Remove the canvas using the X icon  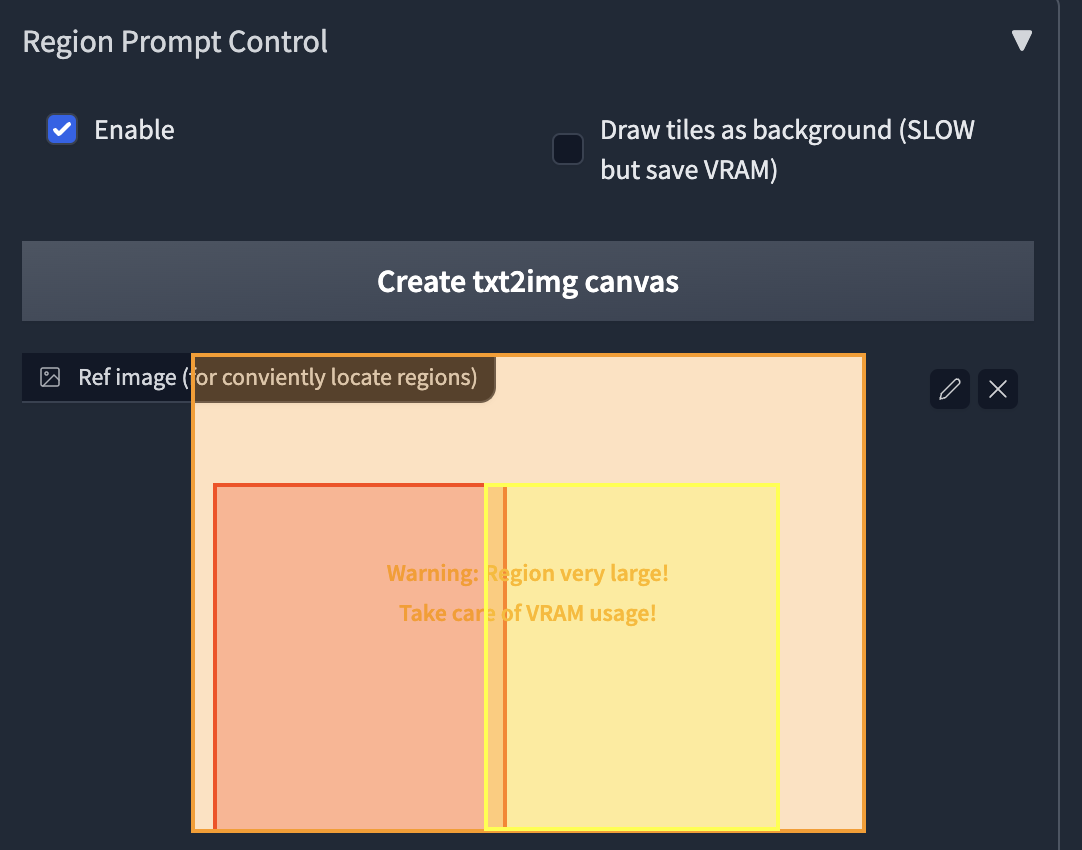pyautogui.click(x=997, y=389)
